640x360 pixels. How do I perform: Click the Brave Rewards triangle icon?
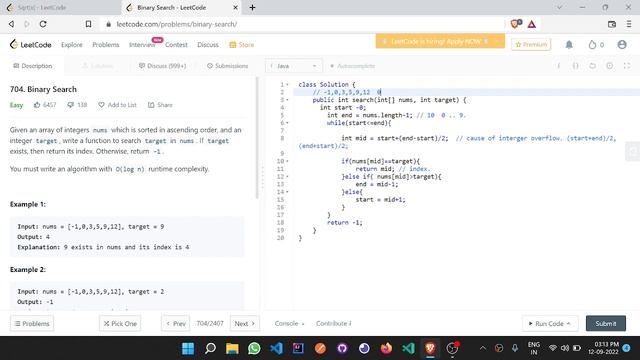click(x=531, y=24)
